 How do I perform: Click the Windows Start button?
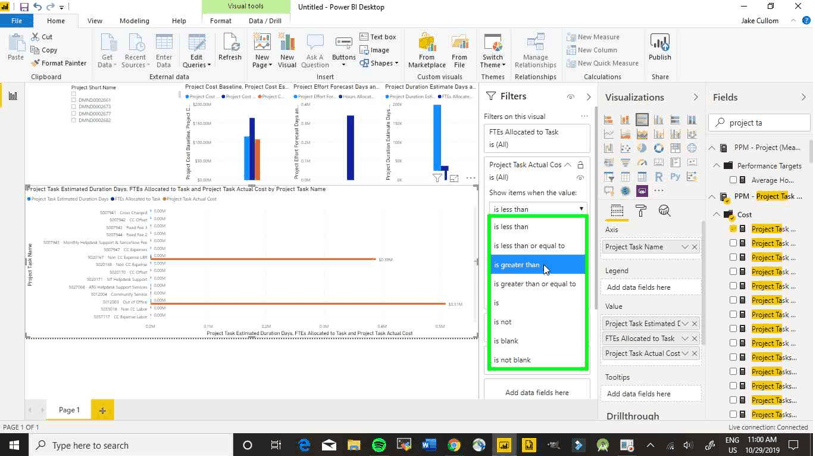click(14, 446)
